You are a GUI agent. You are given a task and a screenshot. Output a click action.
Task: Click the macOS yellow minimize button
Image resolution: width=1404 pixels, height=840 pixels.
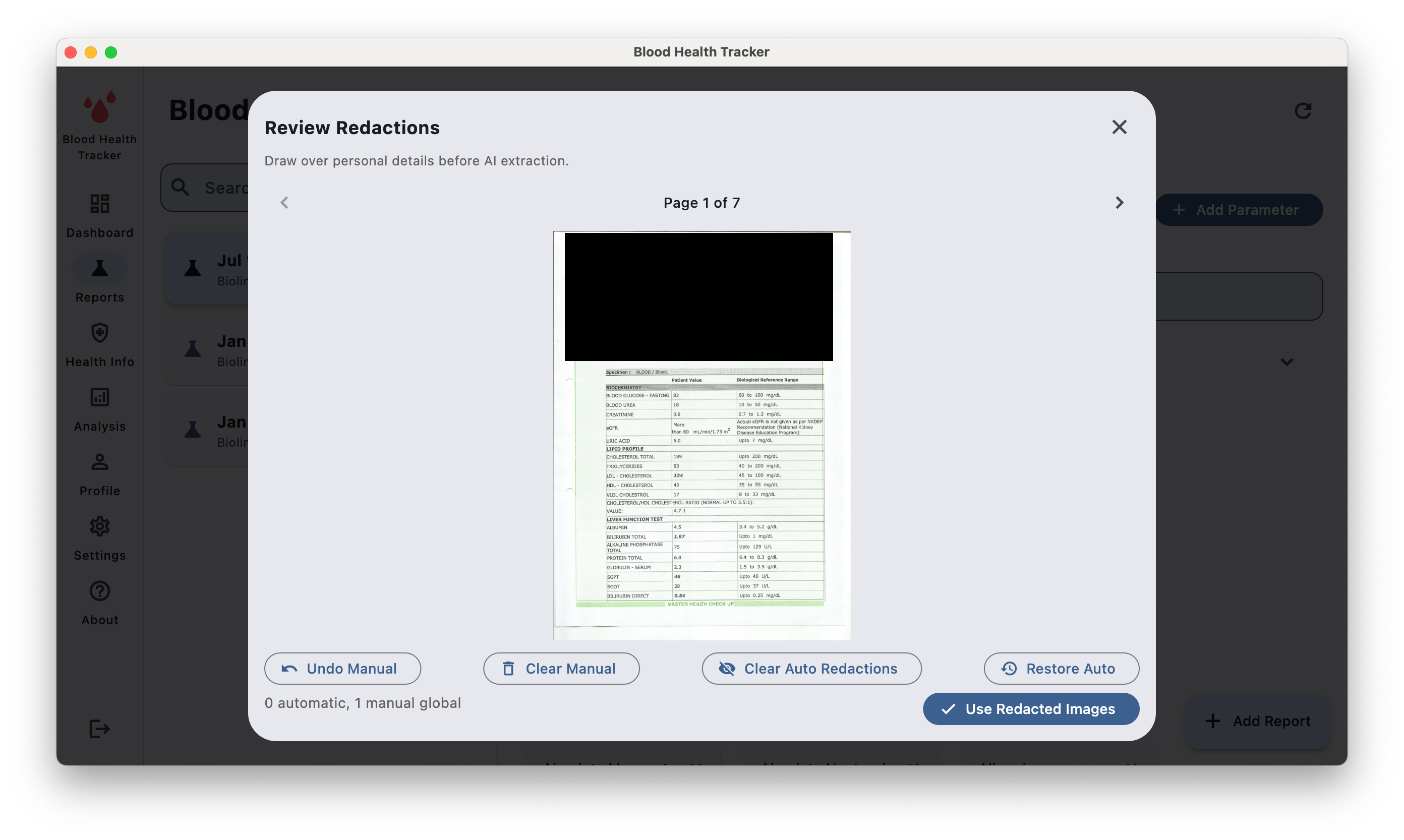click(91, 52)
